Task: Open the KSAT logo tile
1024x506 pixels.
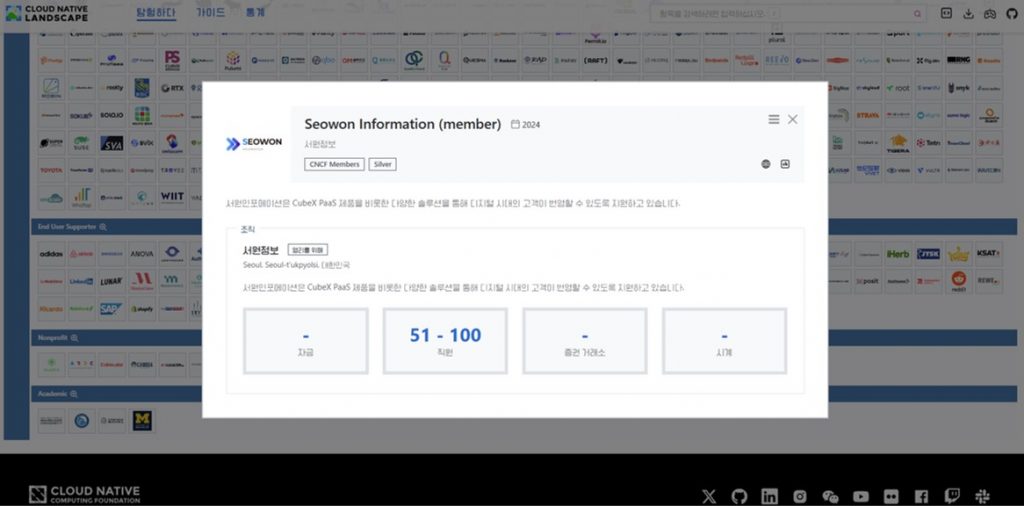Action: pos(989,254)
